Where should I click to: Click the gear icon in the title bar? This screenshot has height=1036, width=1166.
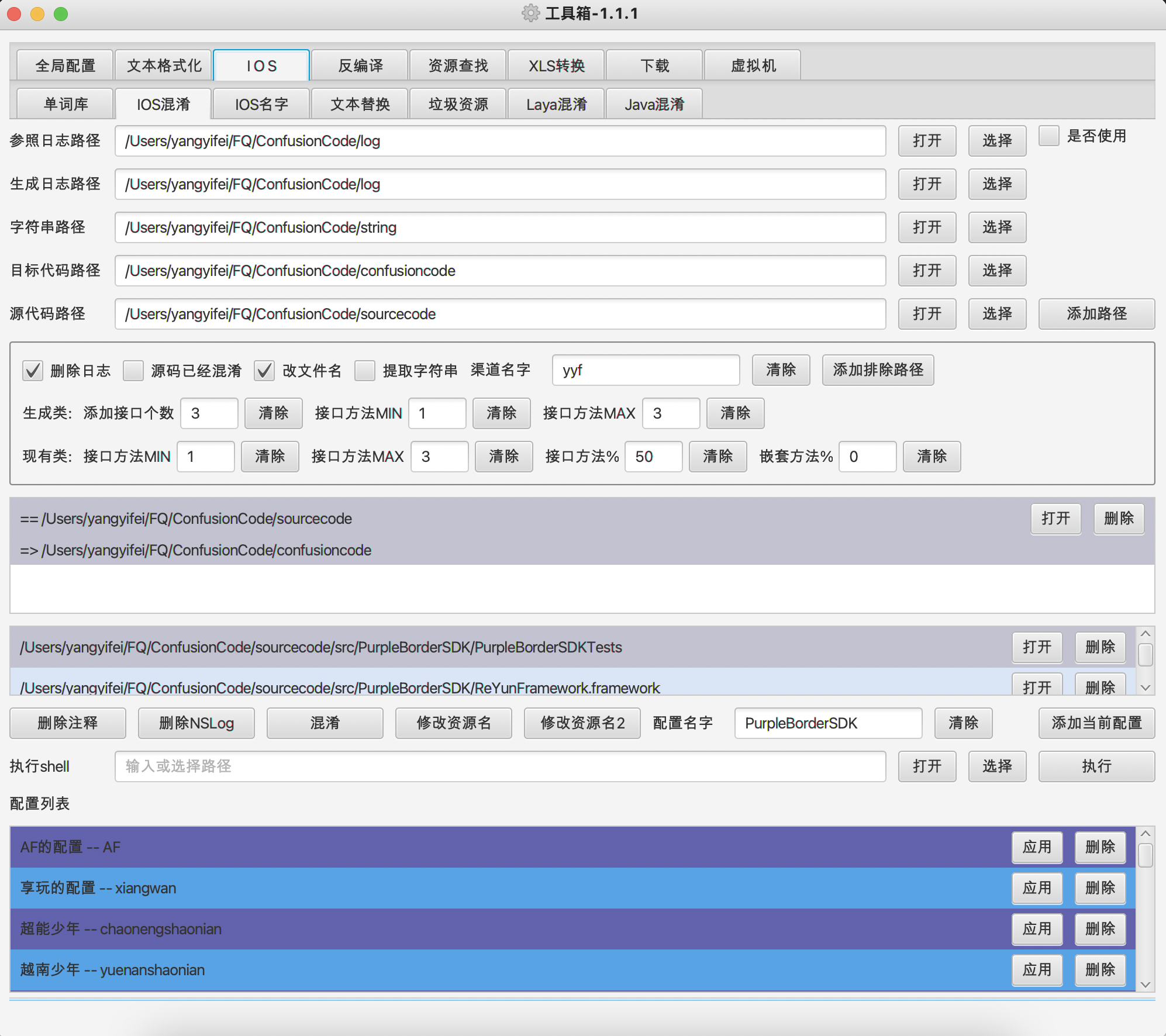pos(530,13)
